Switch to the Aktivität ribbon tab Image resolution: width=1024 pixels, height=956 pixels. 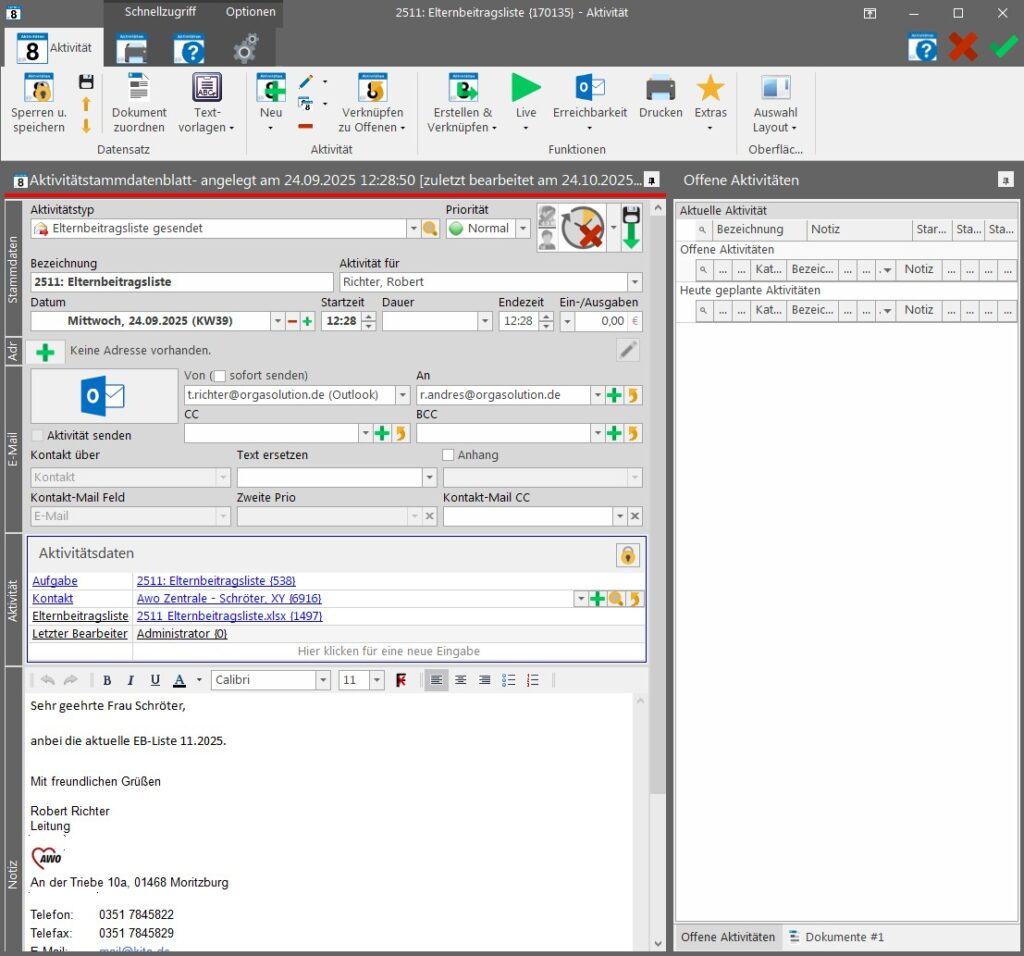pos(54,48)
